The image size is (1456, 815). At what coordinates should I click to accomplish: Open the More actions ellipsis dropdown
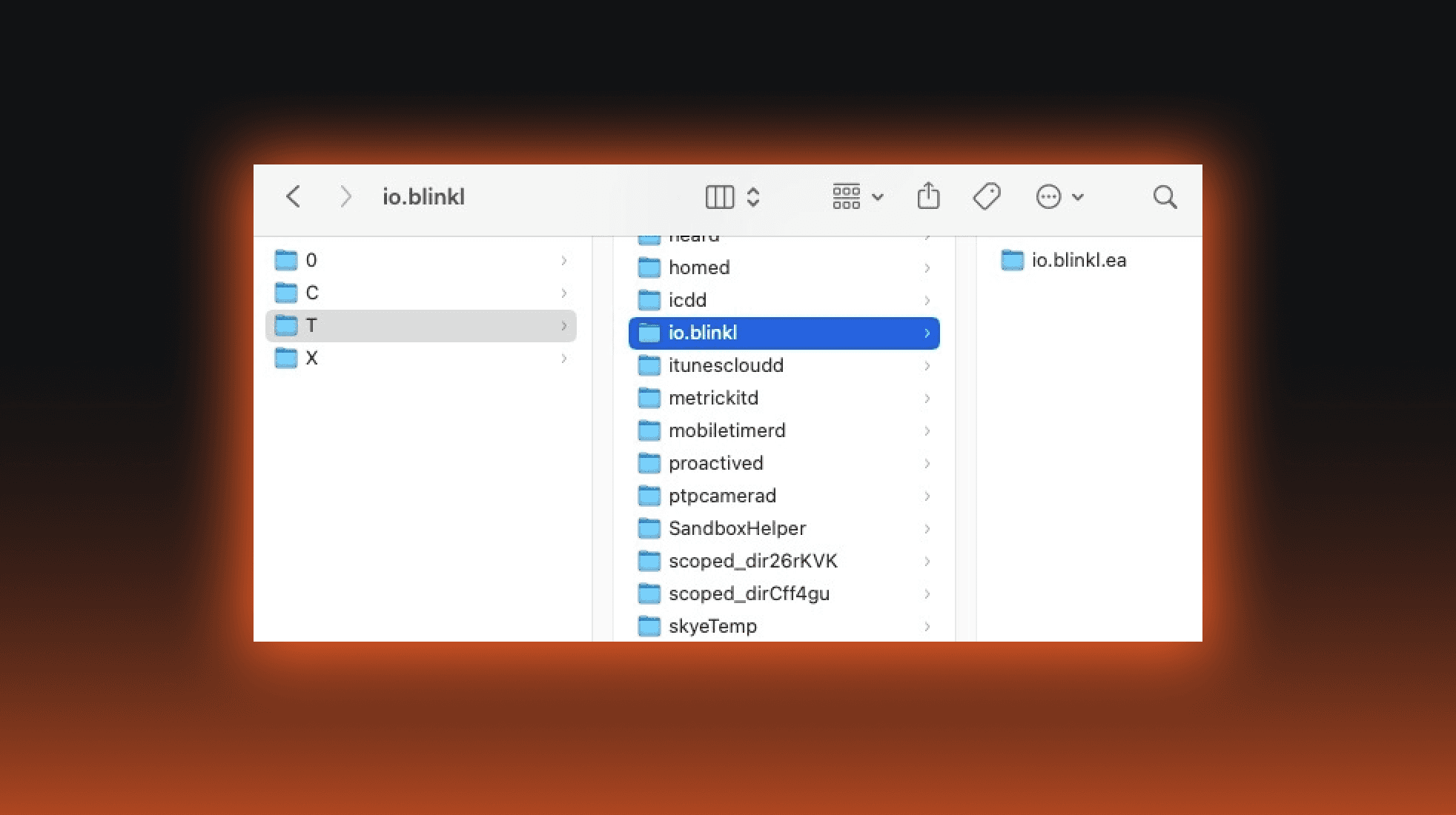pos(1049,196)
